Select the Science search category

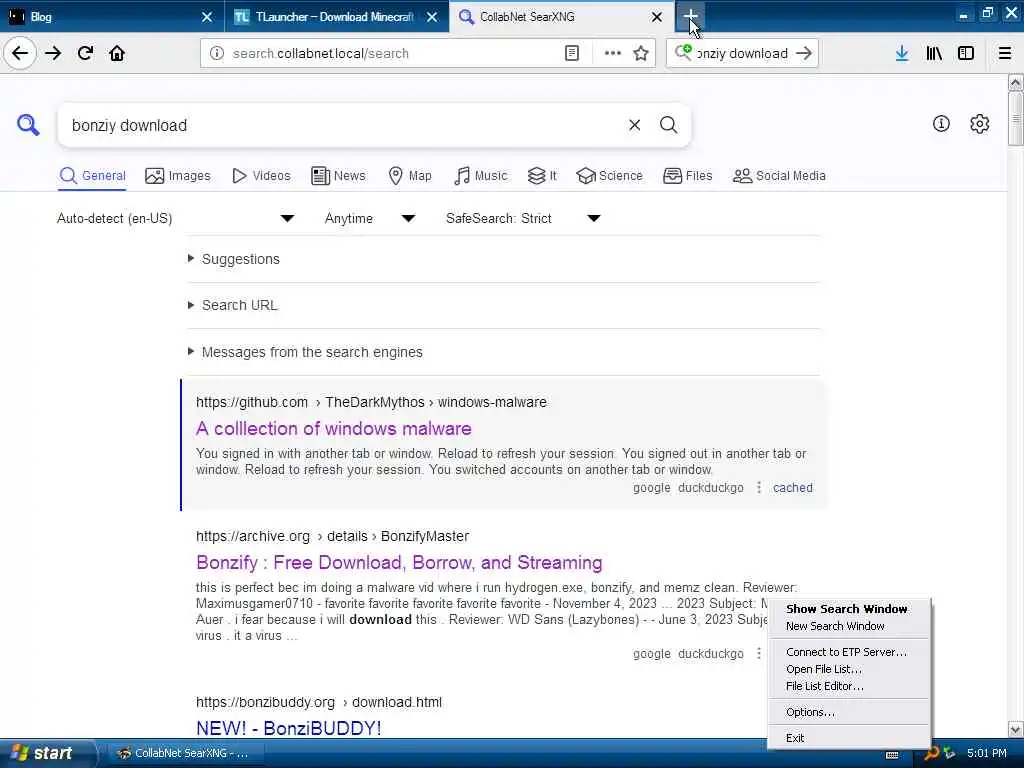coord(609,176)
